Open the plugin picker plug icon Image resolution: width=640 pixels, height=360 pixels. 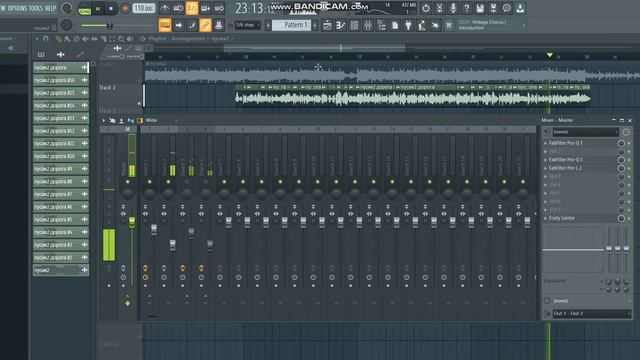[408, 25]
